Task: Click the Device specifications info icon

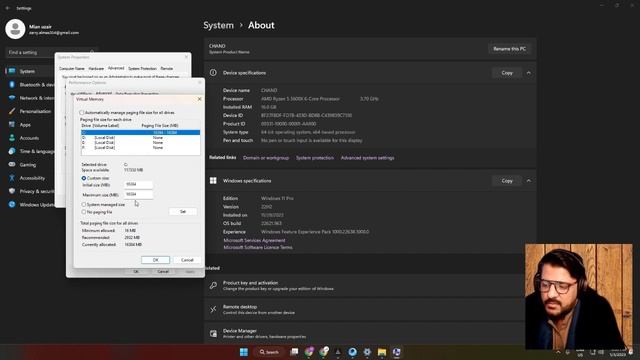Action: tap(213, 73)
